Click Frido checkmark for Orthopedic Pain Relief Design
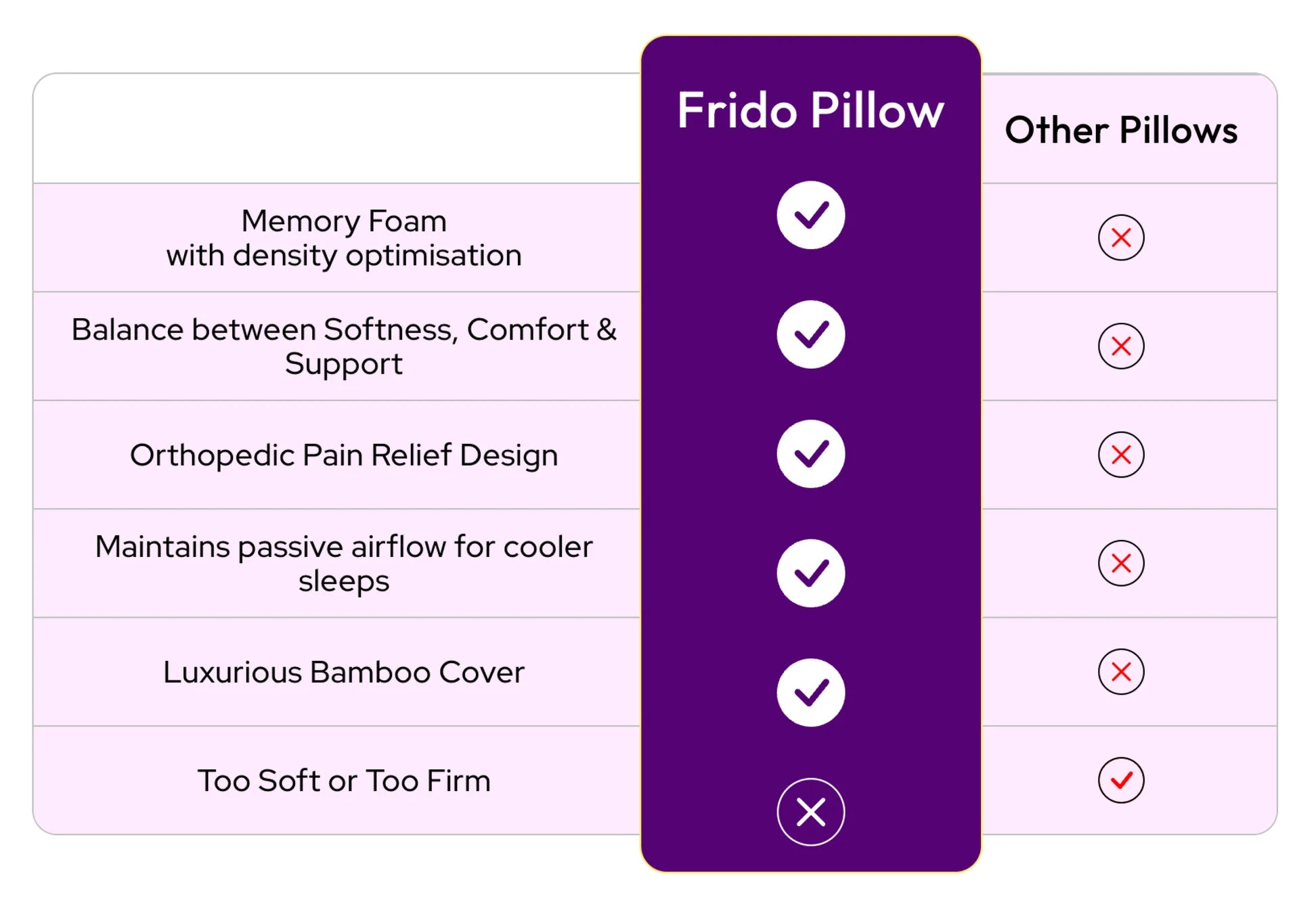Viewport: 1316px width, 908px height. 810,454
